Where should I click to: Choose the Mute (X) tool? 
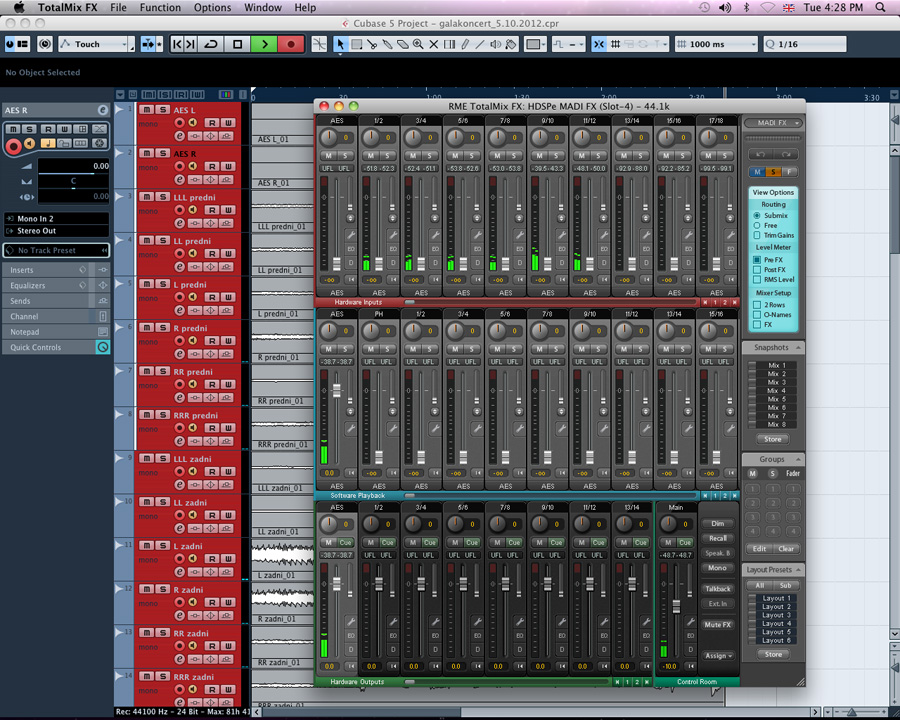433,44
